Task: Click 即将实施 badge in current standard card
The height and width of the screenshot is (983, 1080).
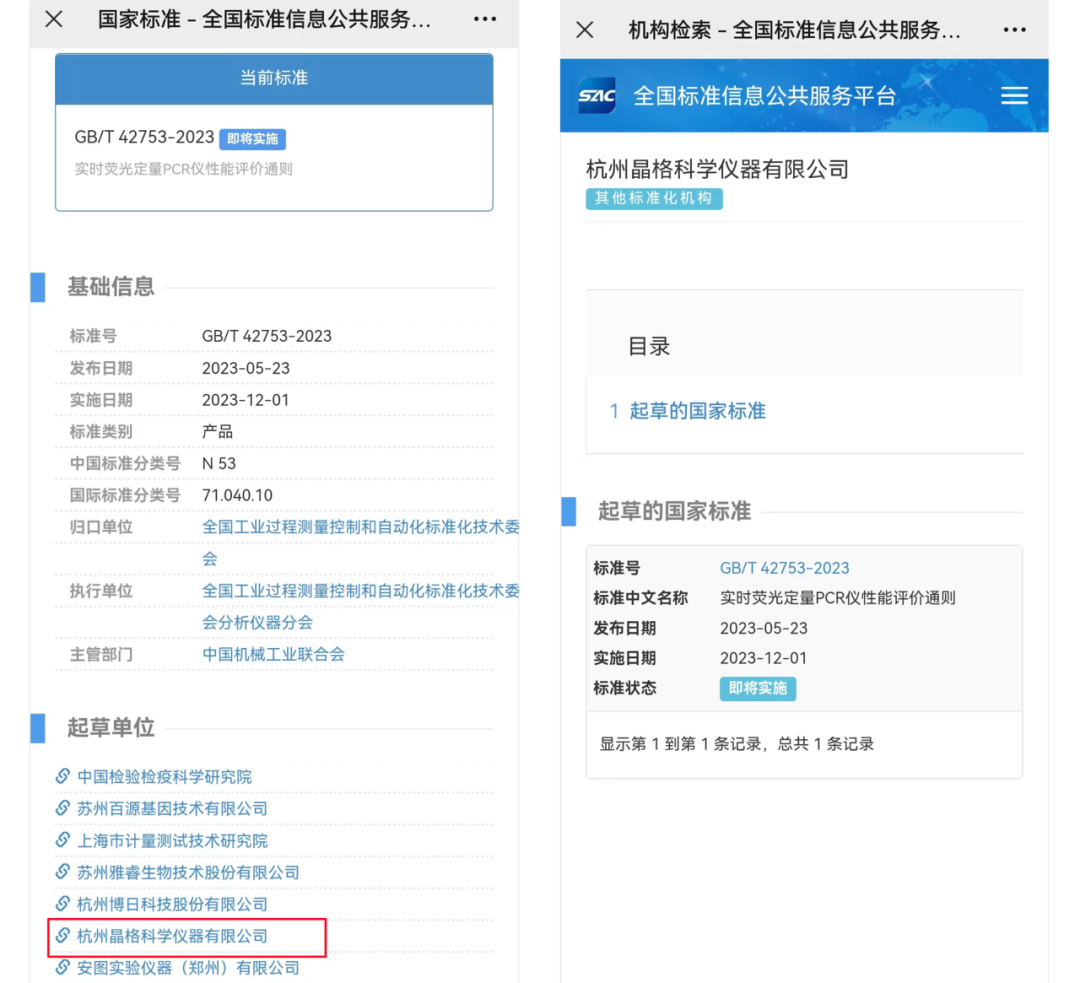Action: click(x=252, y=139)
